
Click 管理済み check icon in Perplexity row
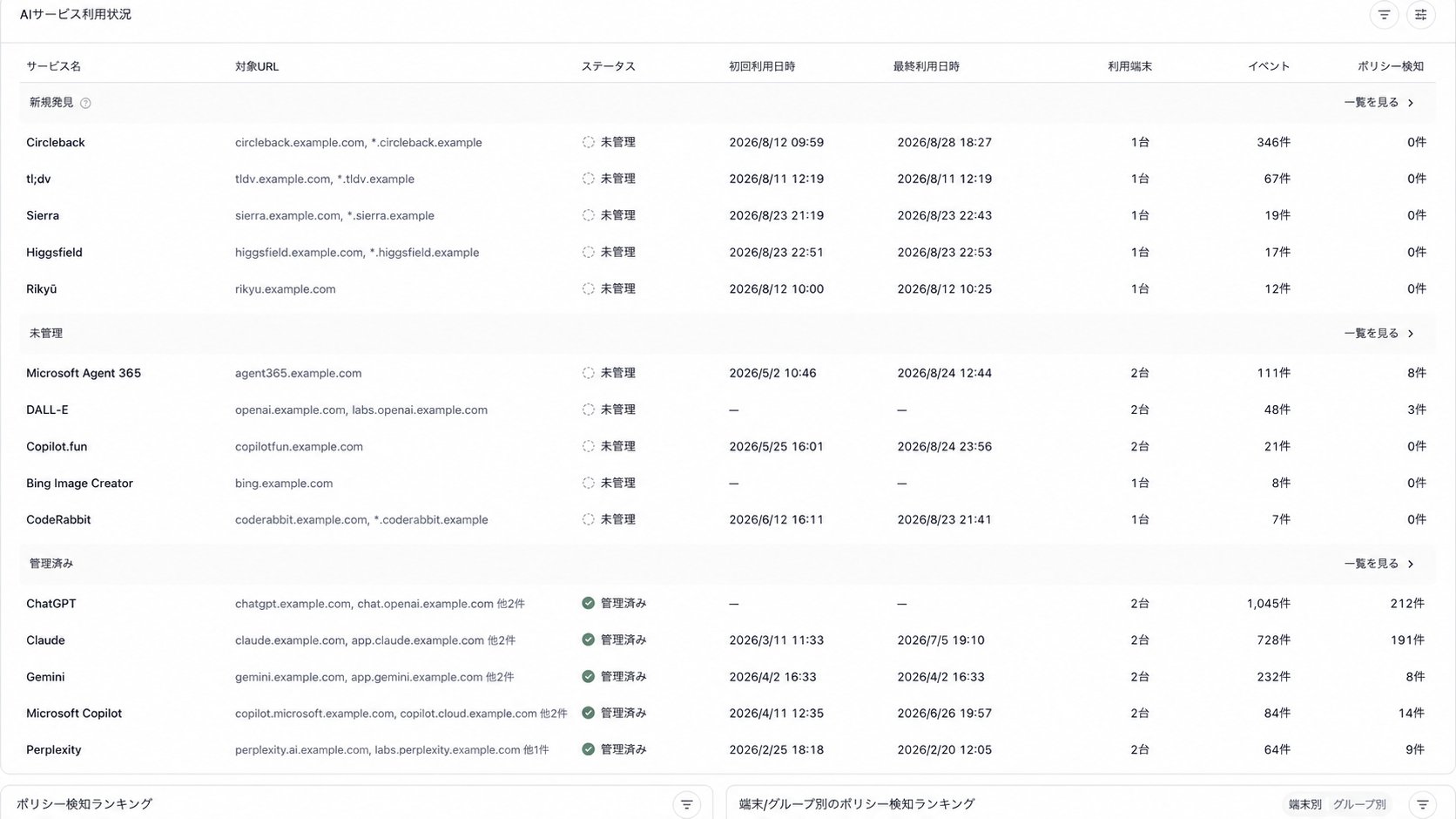589,749
